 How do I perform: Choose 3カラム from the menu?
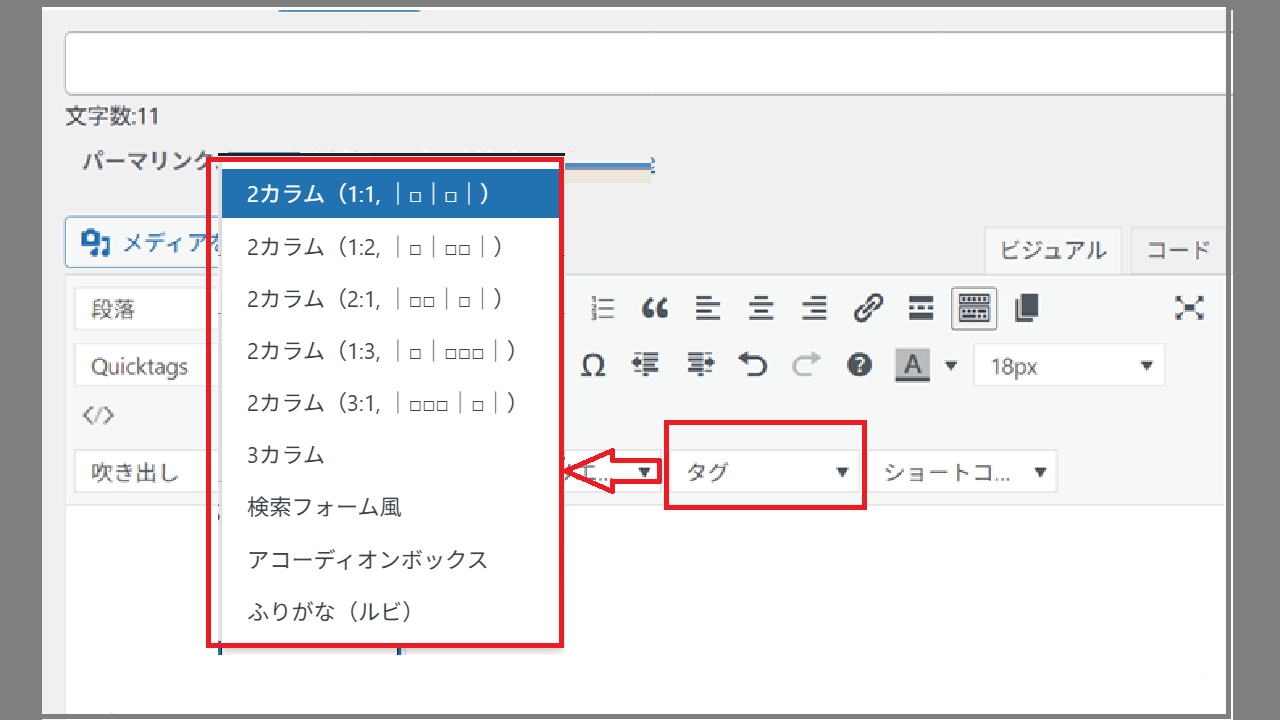click(x=390, y=454)
